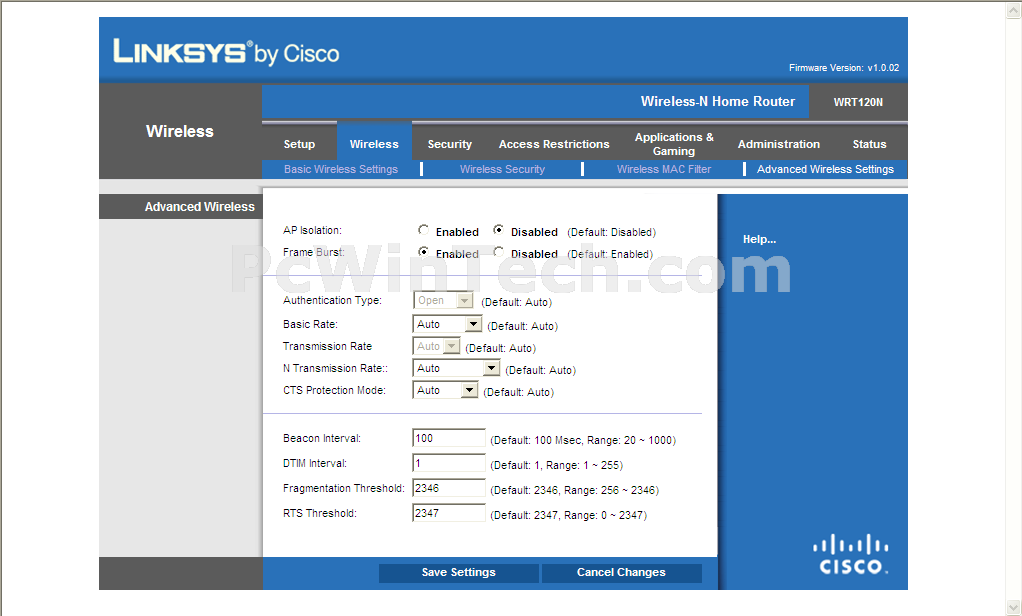Select Frame Burst Disabled radio button
Viewport: 1022px width, 616px height.
click(x=499, y=252)
